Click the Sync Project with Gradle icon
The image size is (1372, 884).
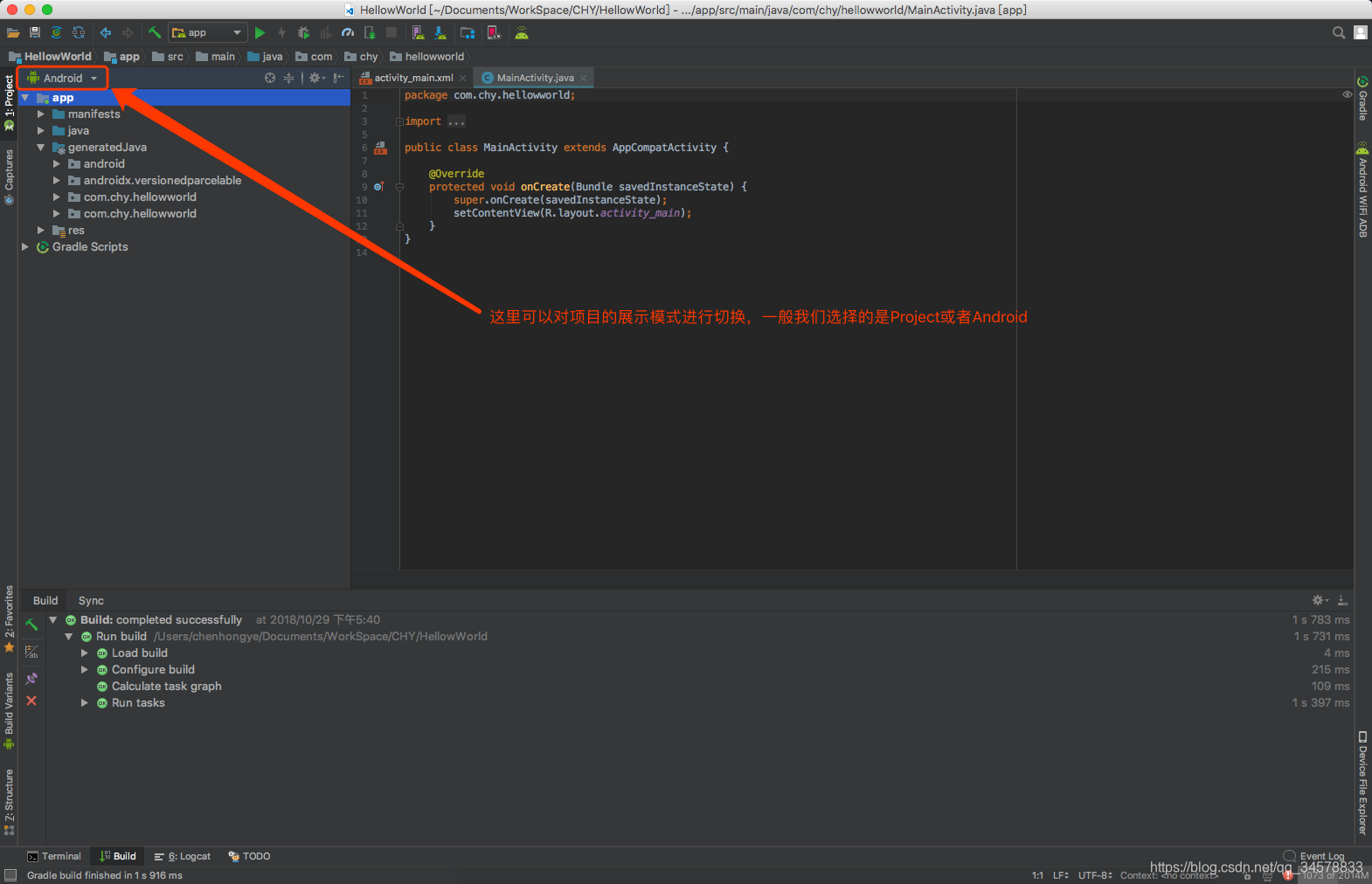tap(57, 33)
